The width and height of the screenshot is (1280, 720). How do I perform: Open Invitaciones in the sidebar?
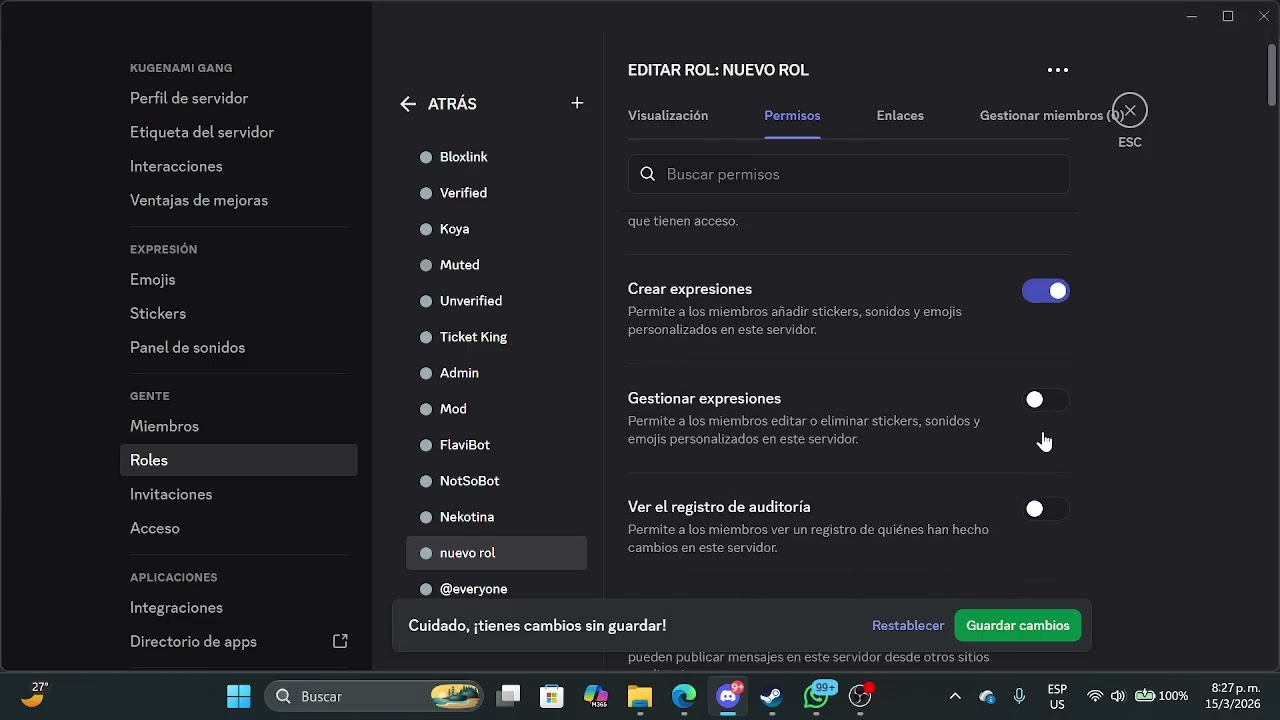coord(171,494)
